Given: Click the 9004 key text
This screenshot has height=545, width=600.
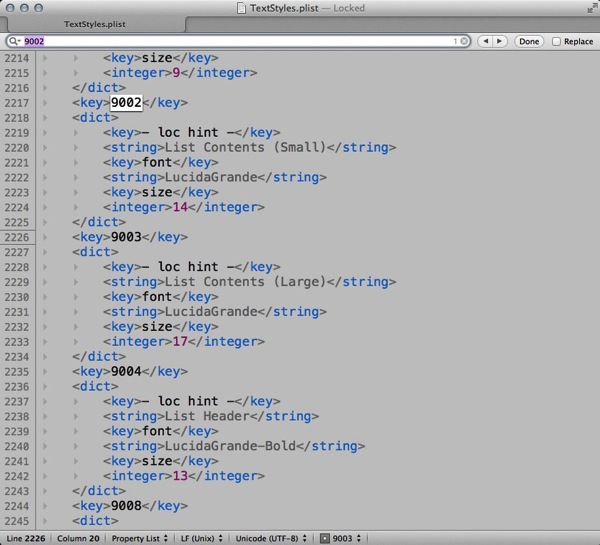Looking at the screenshot, I should coord(126,371).
